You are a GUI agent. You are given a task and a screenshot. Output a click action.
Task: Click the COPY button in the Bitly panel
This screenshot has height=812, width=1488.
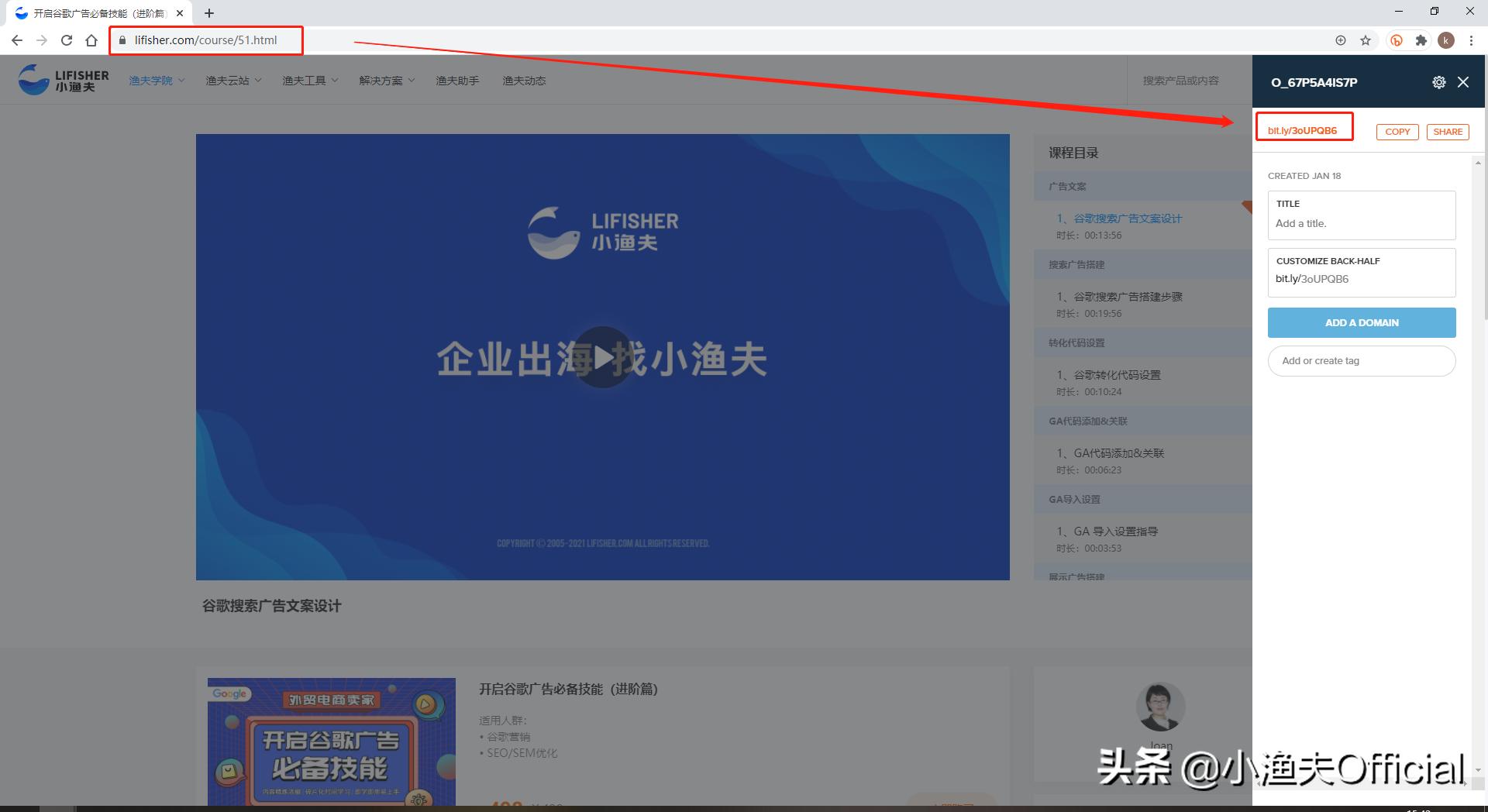click(x=1397, y=132)
